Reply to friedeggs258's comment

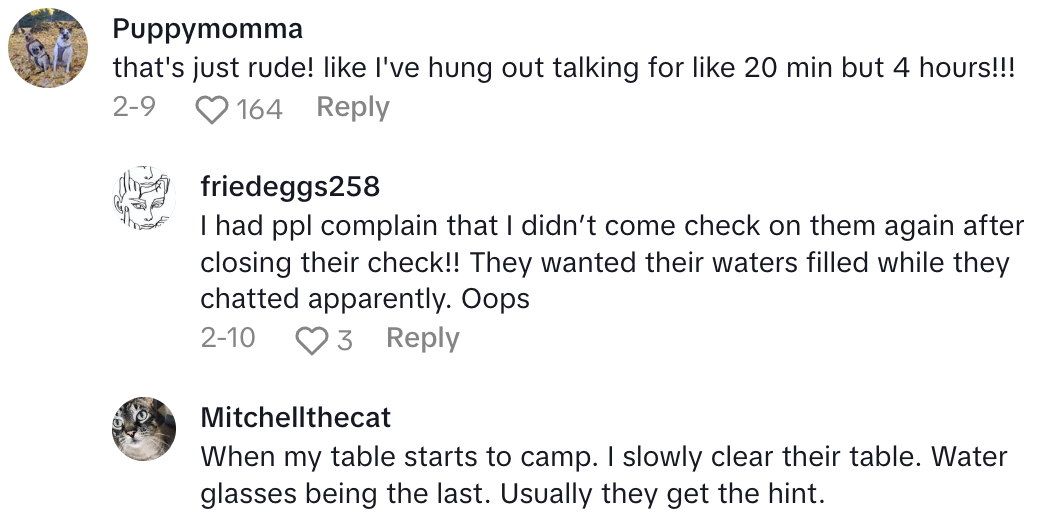(x=422, y=339)
